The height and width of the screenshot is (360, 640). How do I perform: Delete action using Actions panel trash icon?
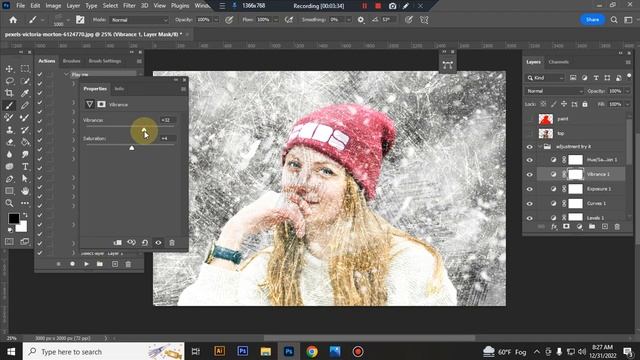tap(128, 264)
